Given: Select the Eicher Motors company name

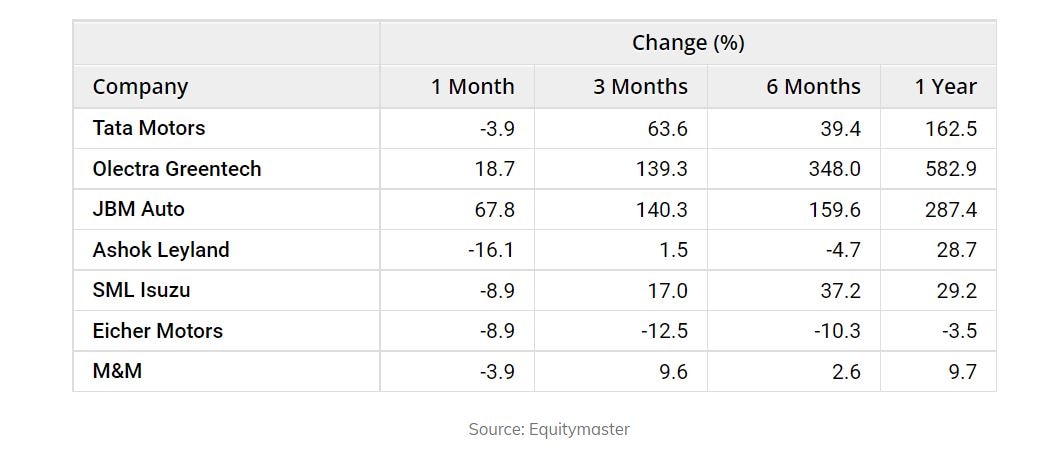Looking at the screenshot, I should click(x=158, y=331).
